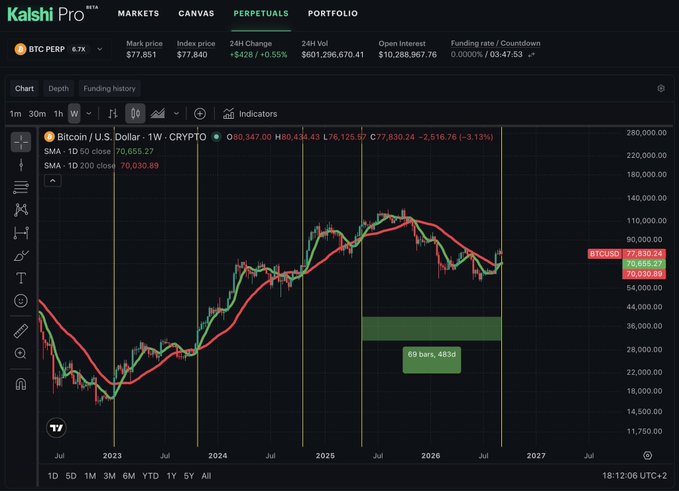Click the market open status dot

[x=216, y=137]
